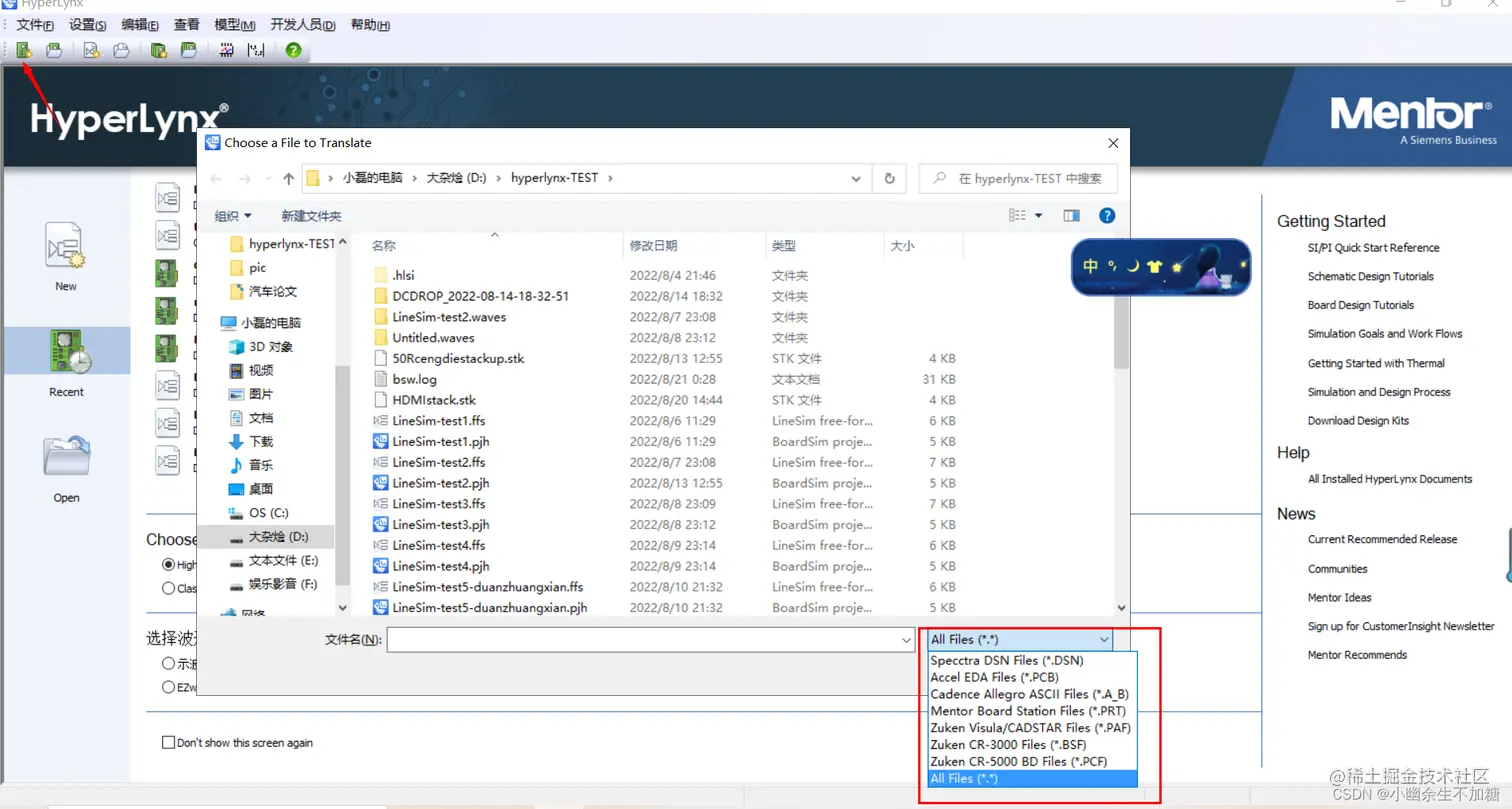Click the refresh button next to the address bar
The image size is (1512, 809).
tap(889, 179)
